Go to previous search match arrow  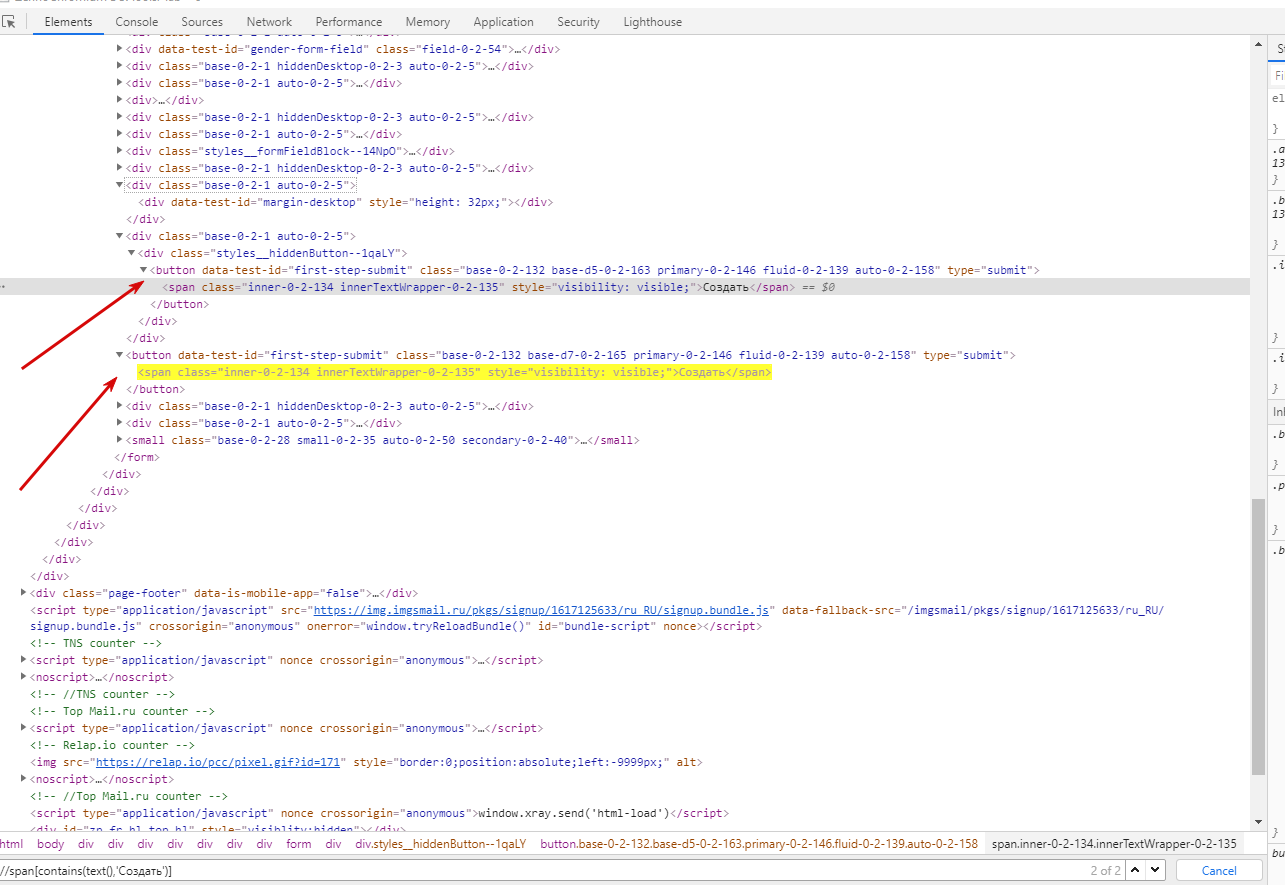[1133, 870]
